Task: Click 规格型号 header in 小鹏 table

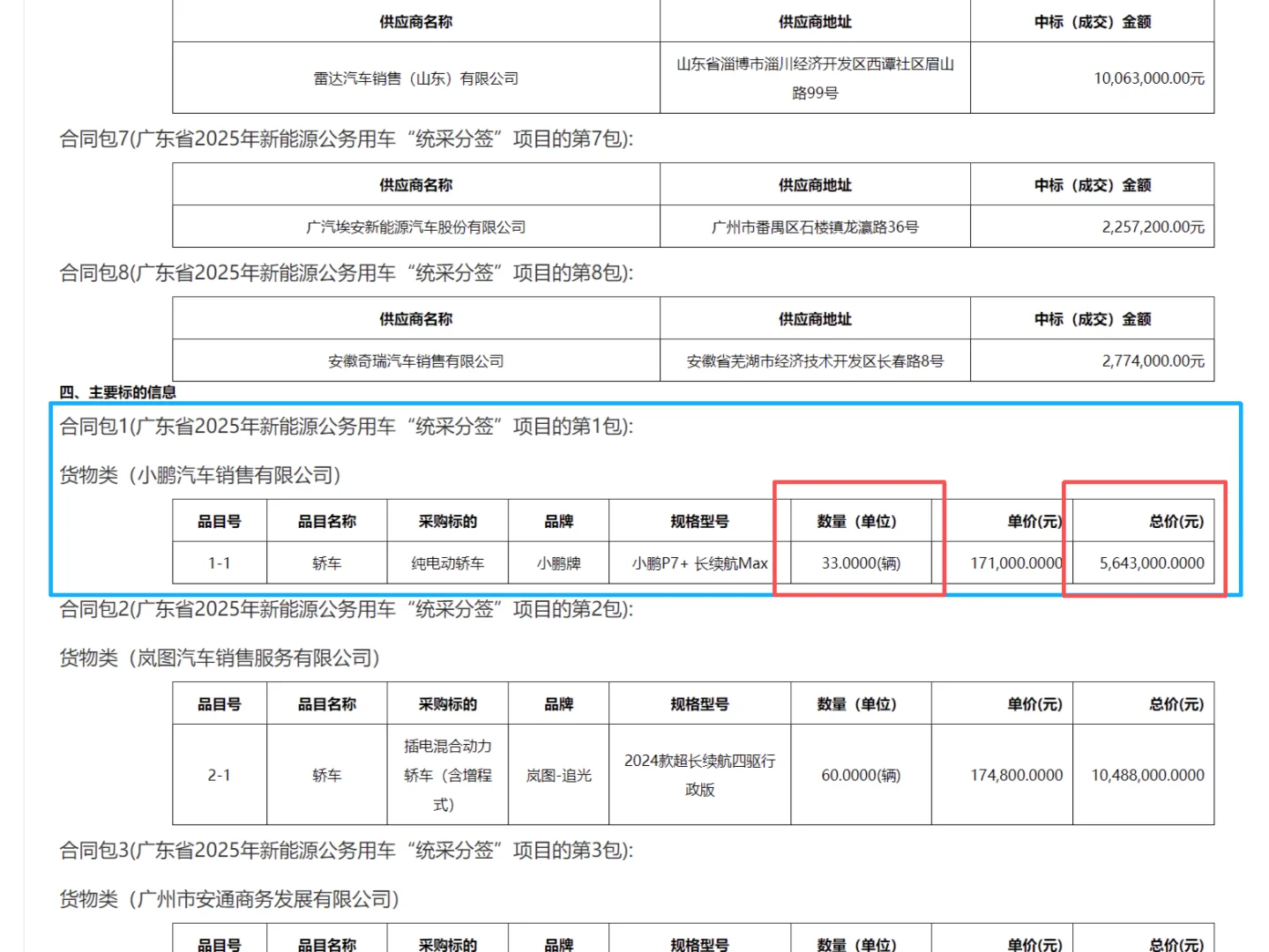Action: point(700,522)
